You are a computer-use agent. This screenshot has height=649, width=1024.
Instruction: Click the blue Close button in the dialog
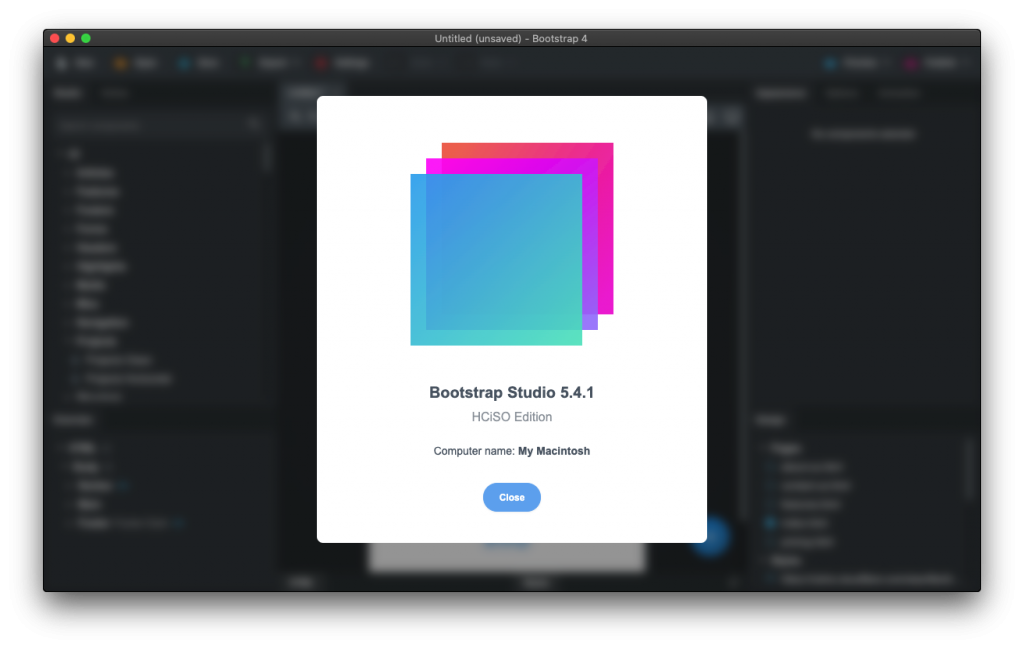tap(511, 498)
